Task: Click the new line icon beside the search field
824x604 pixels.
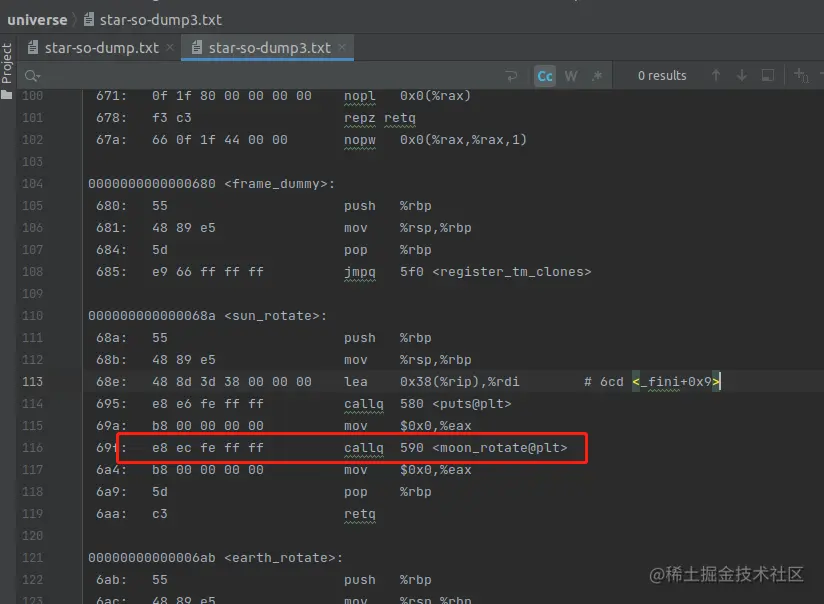Action: (512, 75)
